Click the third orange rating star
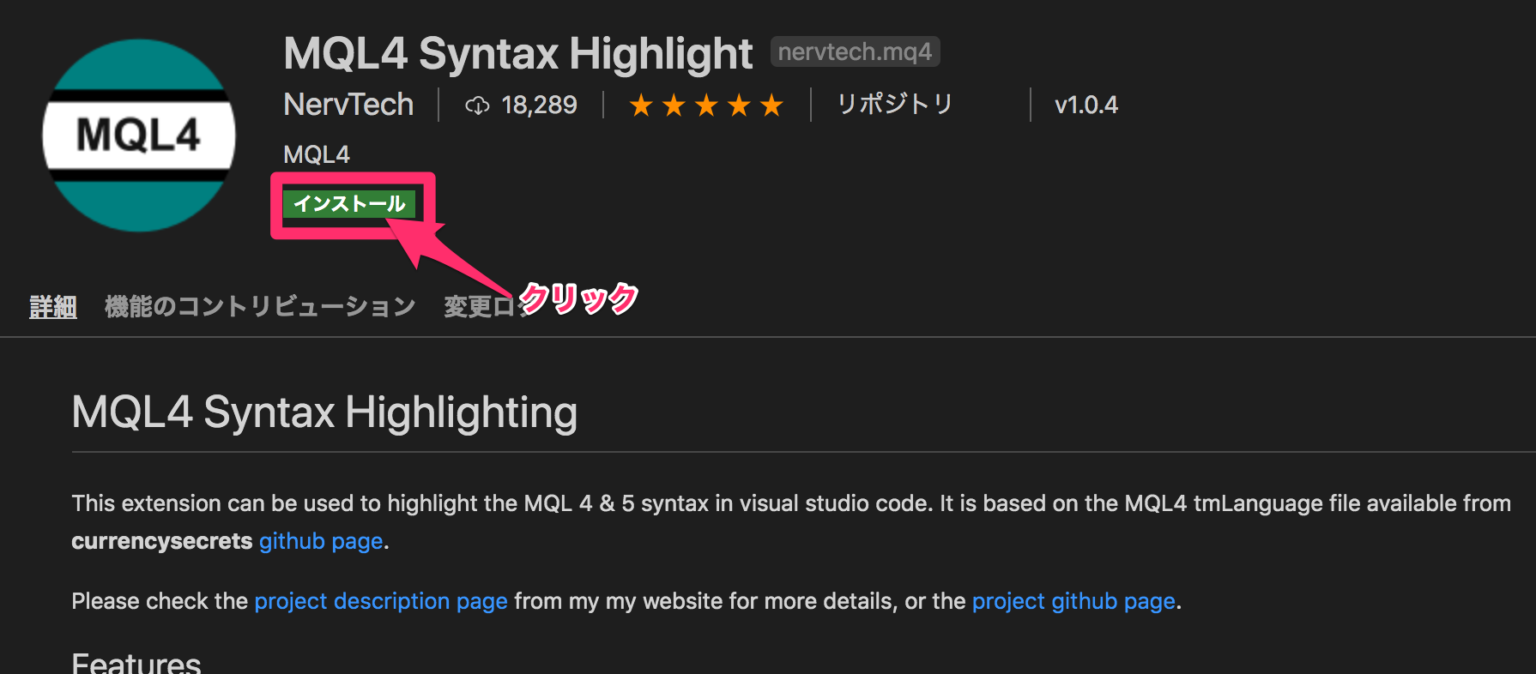The image size is (1536, 674). [707, 105]
